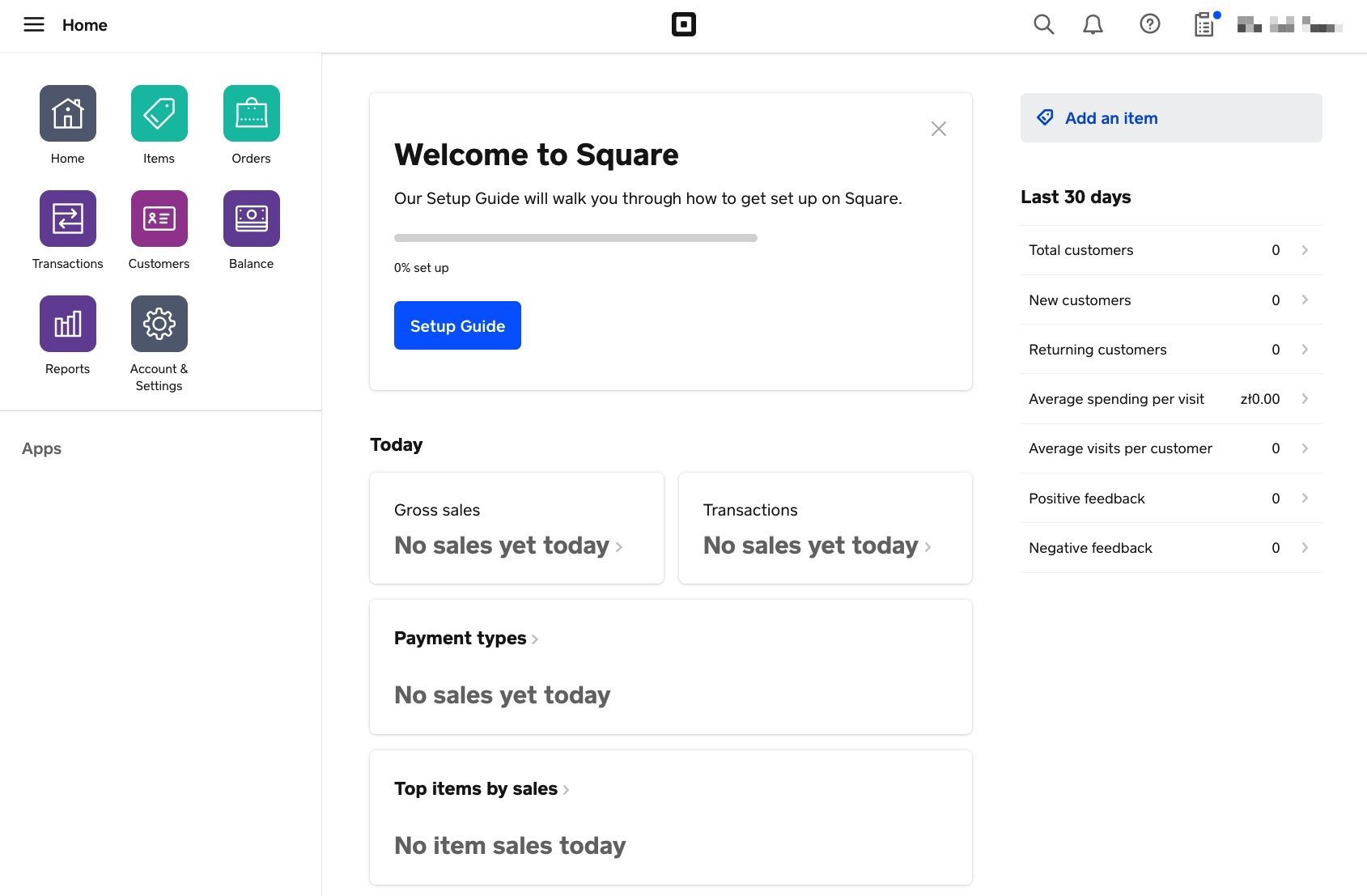Expand Returning customers row chevron
Screen dimensions: 1367x896
1305,349
